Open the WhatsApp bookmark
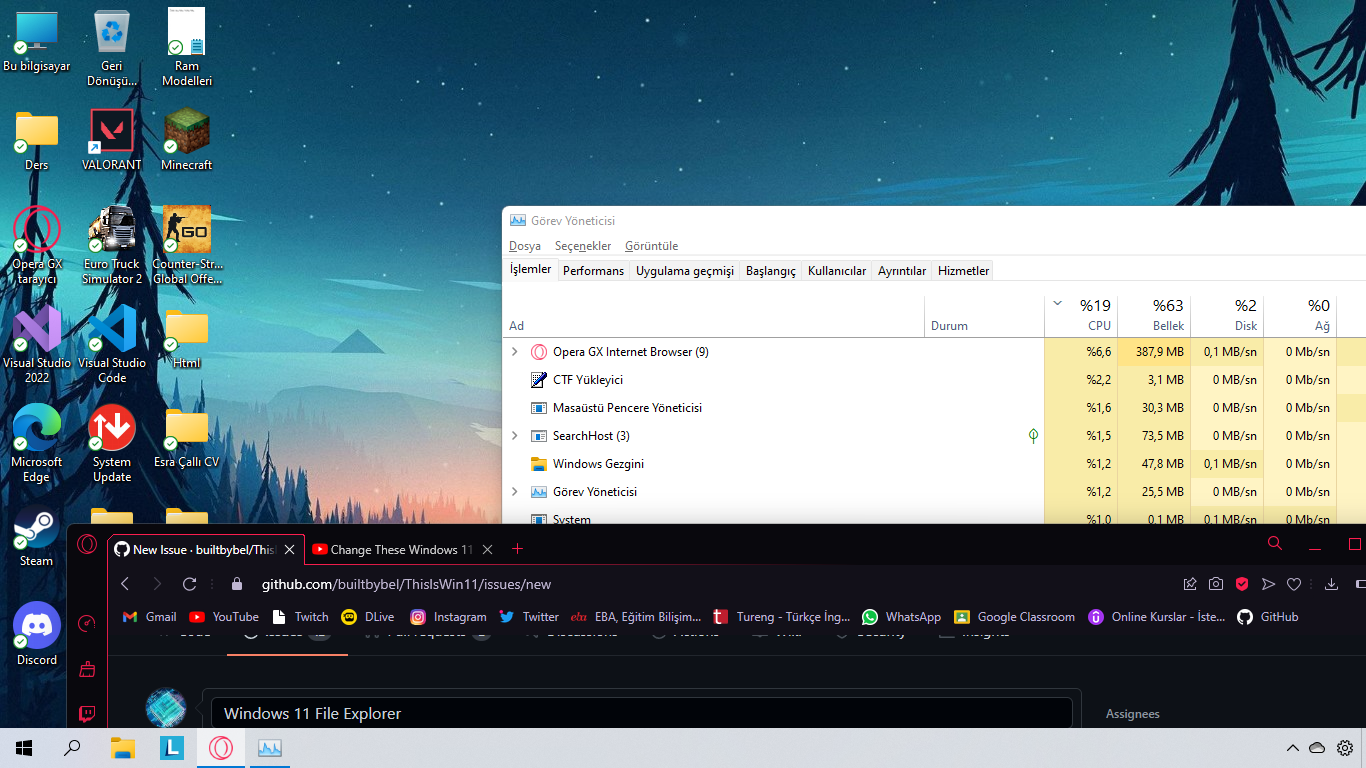This screenshot has height=768, width=1366. coord(901,617)
